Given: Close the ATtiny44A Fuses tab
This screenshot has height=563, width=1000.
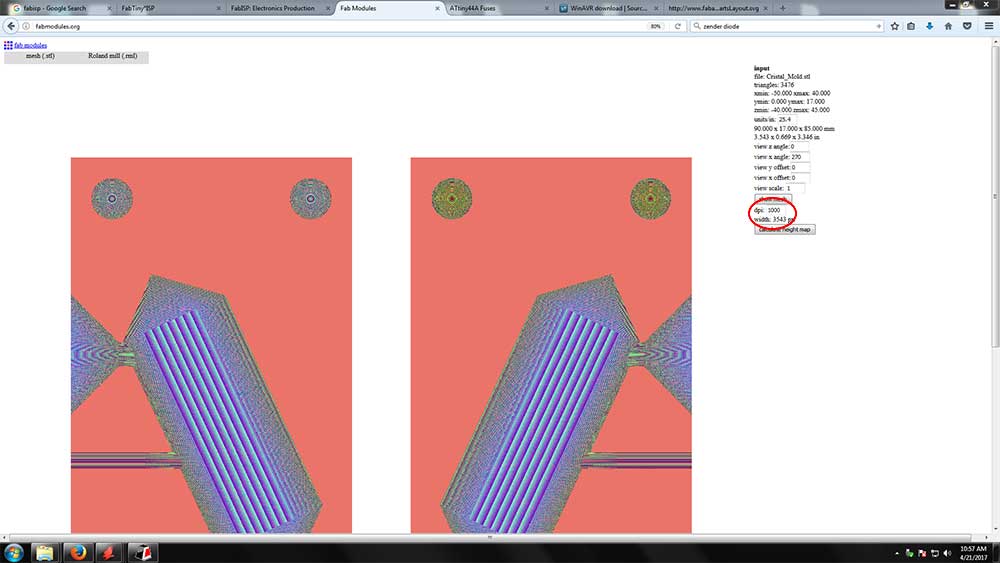Looking at the screenshot, I should point(547,8).
